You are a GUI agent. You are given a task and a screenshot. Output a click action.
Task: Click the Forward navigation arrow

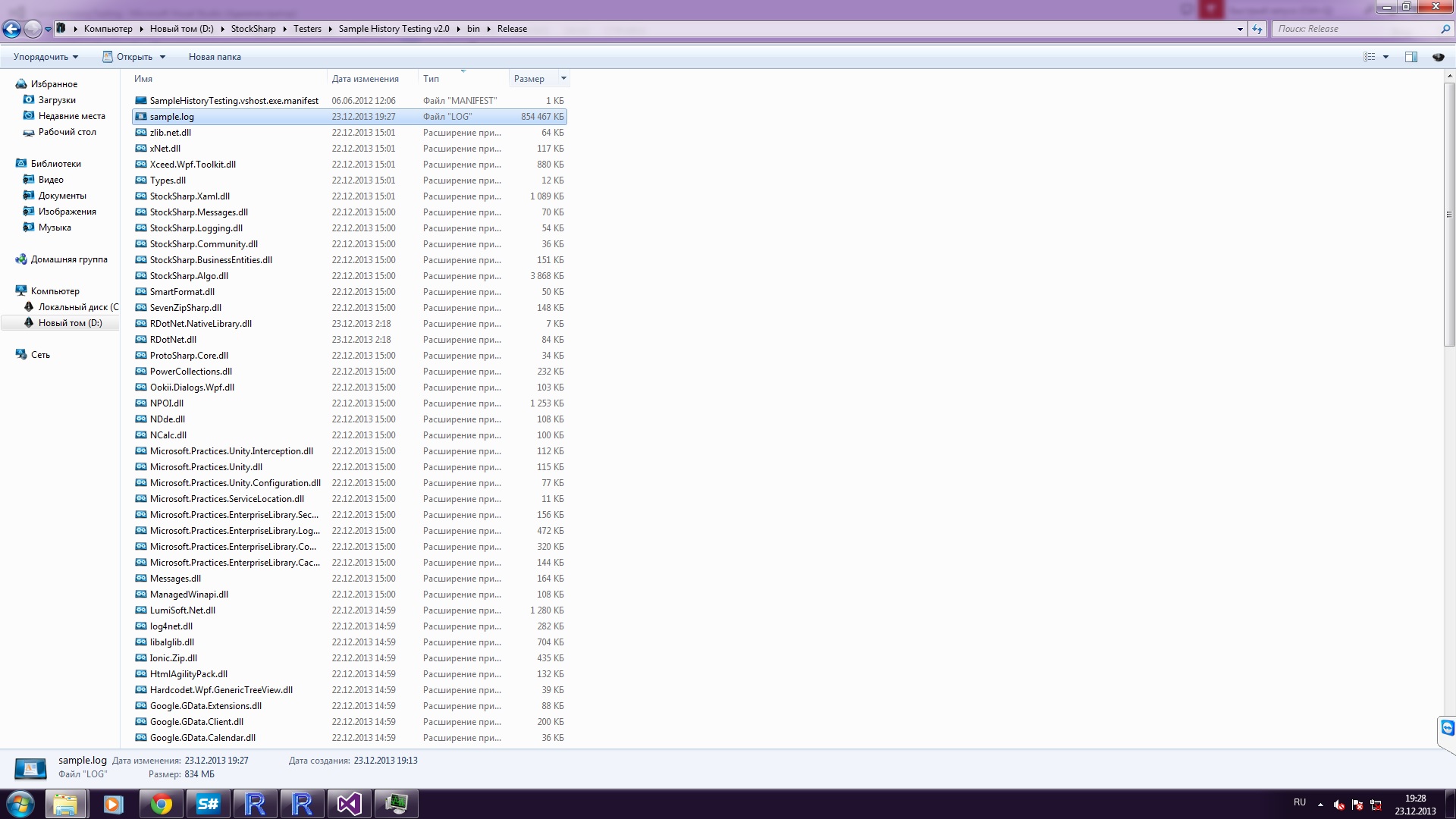33,30
